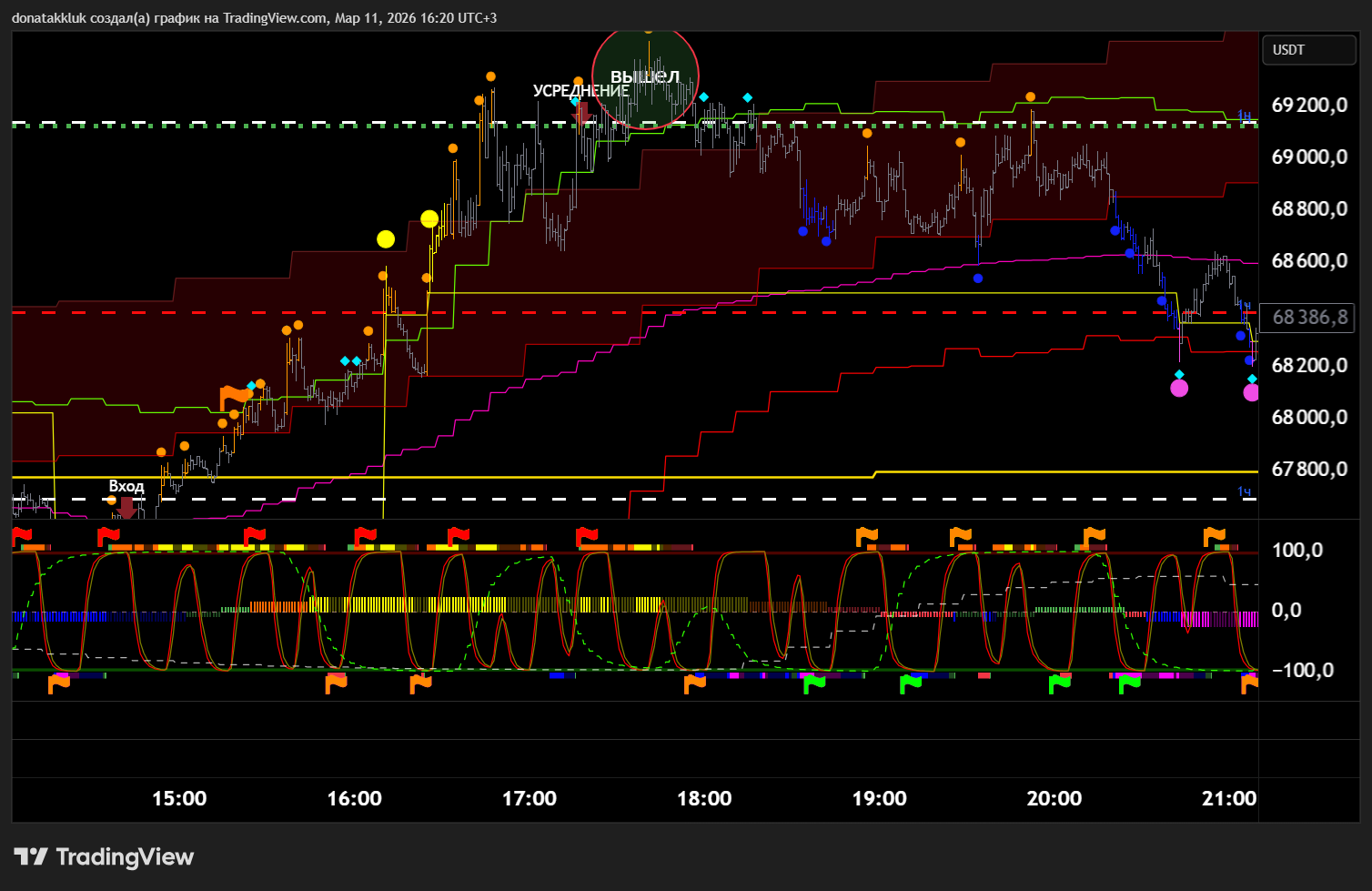Click the 15:00 time axis label

(x=179, y=798)
